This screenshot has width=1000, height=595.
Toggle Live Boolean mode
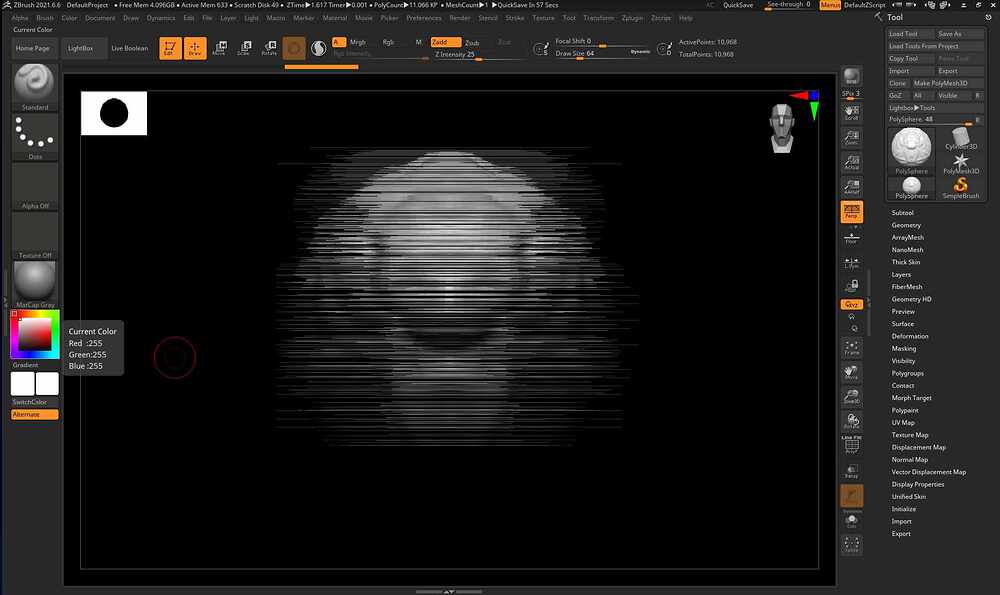[x=129, y=48]
